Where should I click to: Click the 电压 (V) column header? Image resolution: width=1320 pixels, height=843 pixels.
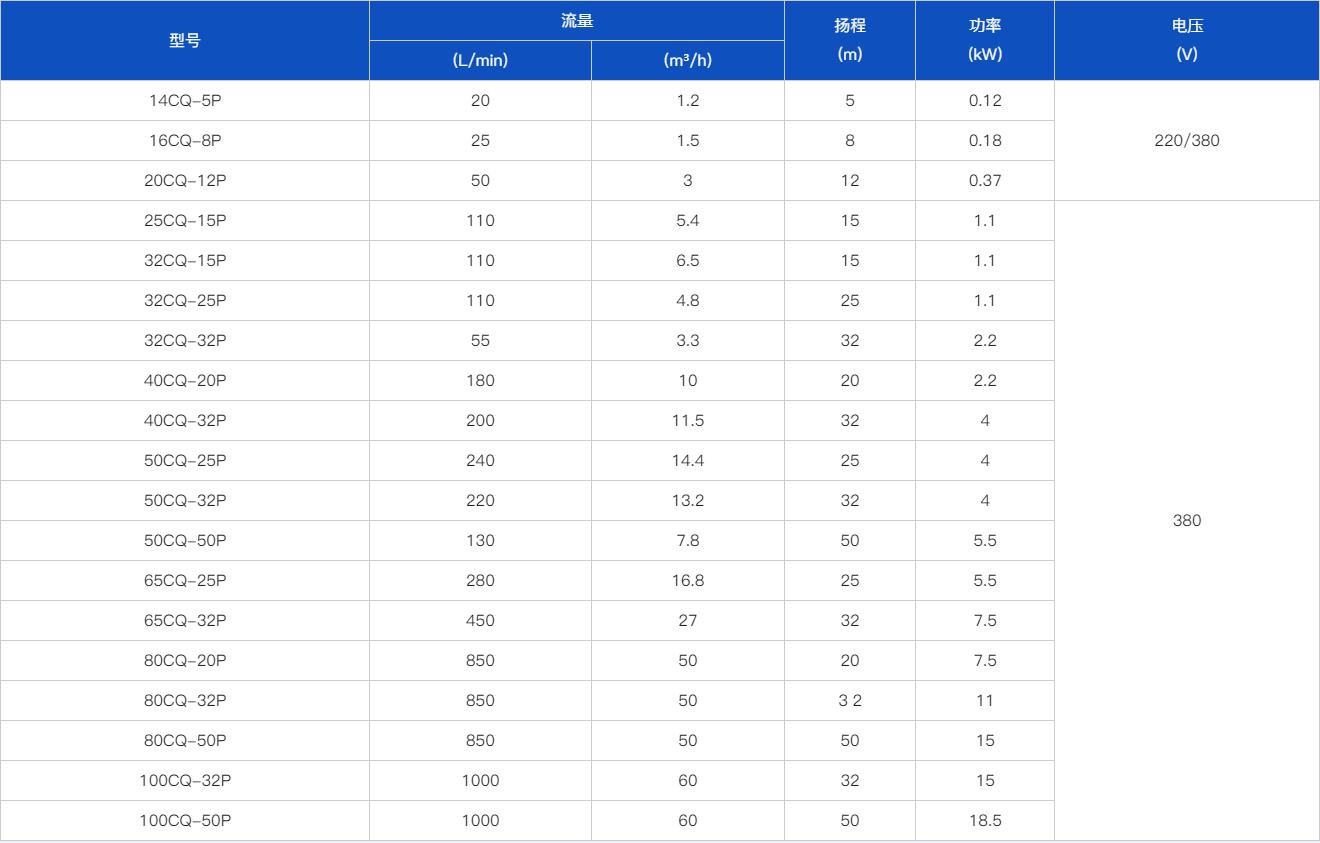coord(1186,41)
